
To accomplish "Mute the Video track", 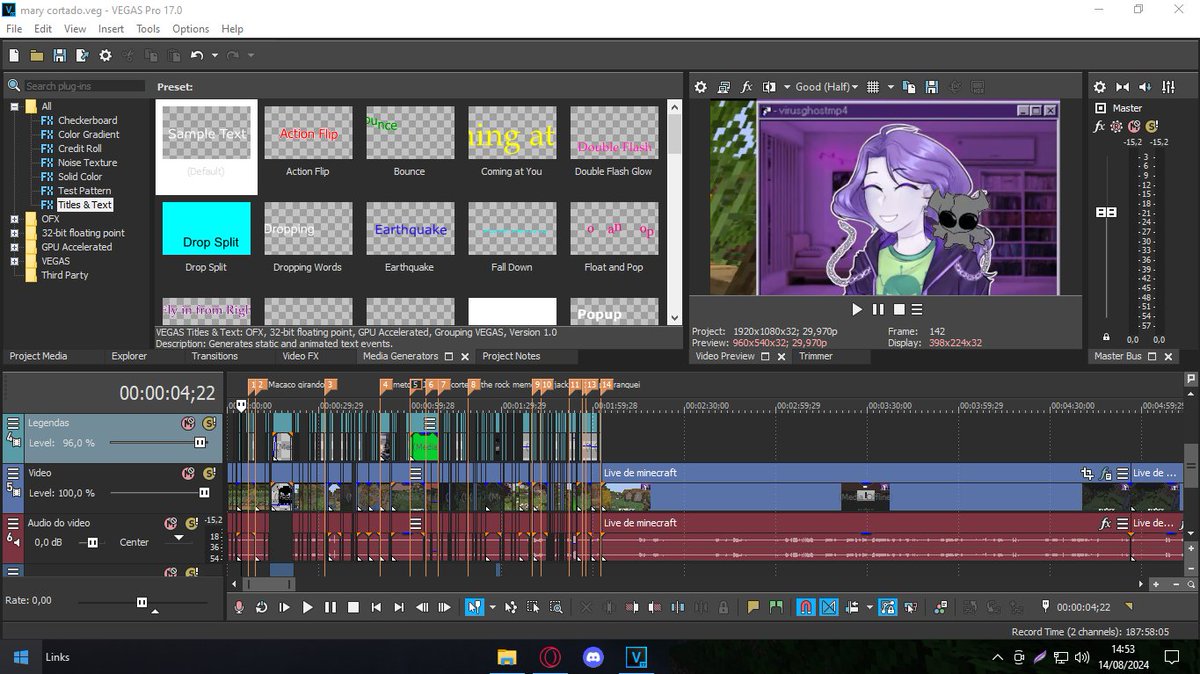I will 188,473.
